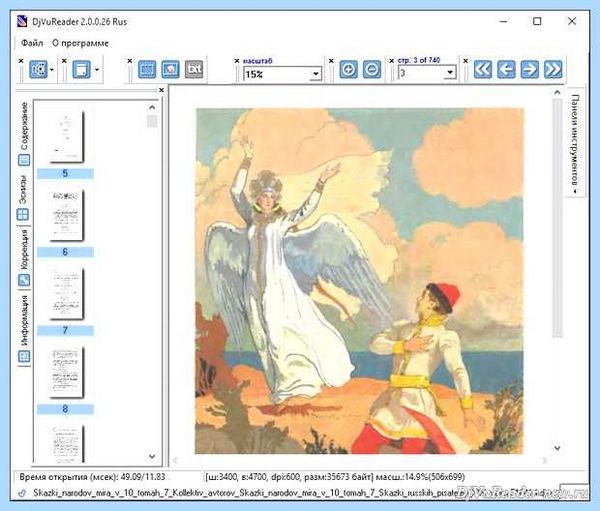Close the navigation arrows toolbar group x
This screenshot has width=600, height=511.
point(466,61)
